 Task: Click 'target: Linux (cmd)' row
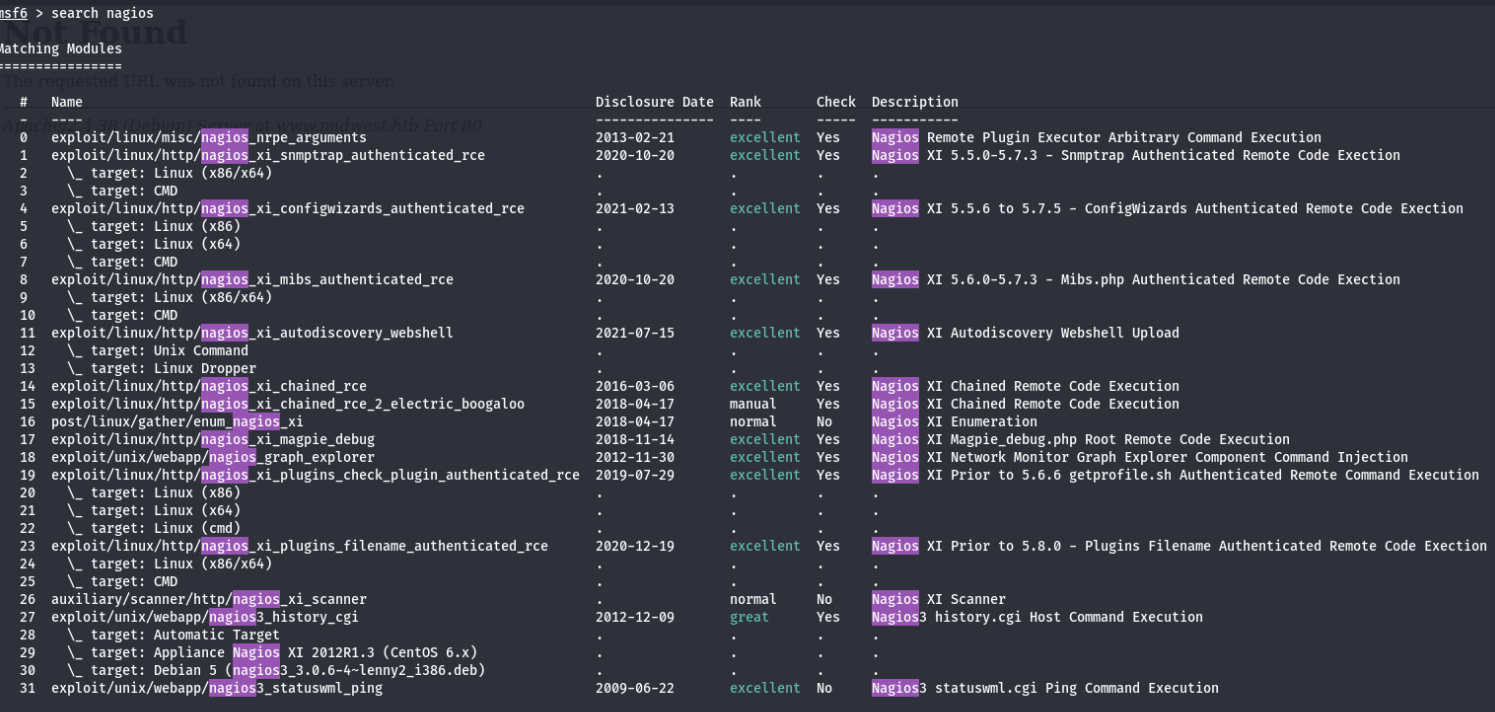[x=154, y=528]
